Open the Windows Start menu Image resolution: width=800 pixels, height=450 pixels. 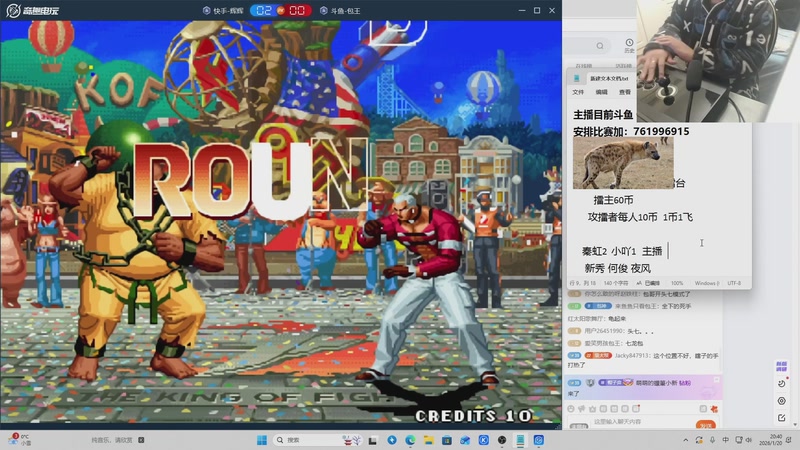click(x=262, y=440)
